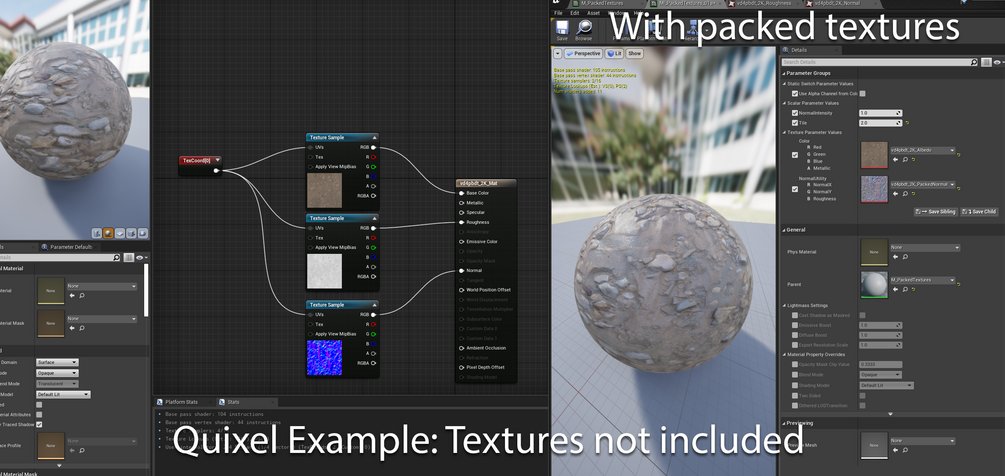Browse to PackedNormal texture with magnifier
This screenshot has height=476, width=1005.
[905, 193]
